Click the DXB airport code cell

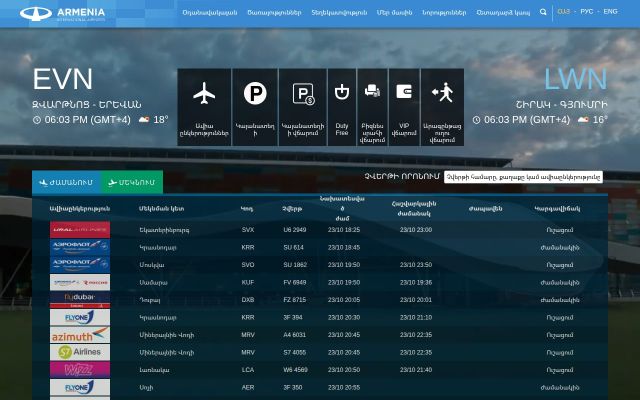click(x=248, y=300)
